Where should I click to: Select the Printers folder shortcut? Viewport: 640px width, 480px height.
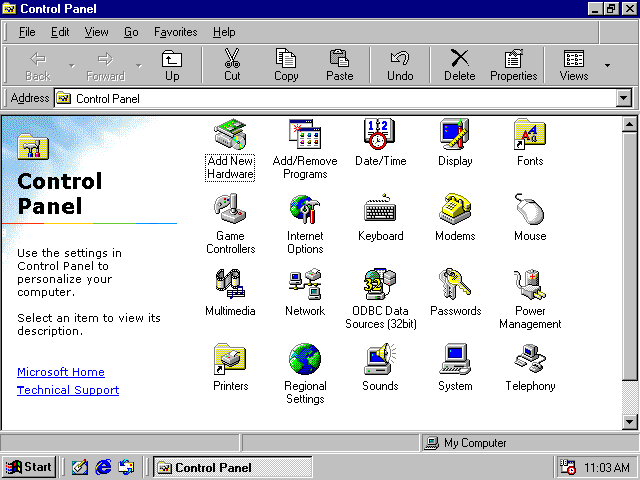230,359
